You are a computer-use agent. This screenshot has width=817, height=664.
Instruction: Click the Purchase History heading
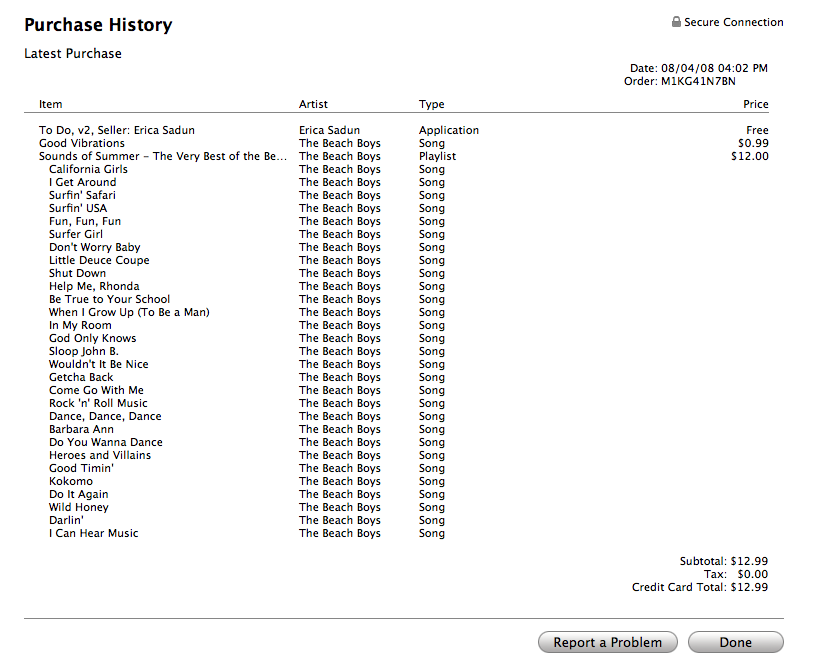coord(98,25)
